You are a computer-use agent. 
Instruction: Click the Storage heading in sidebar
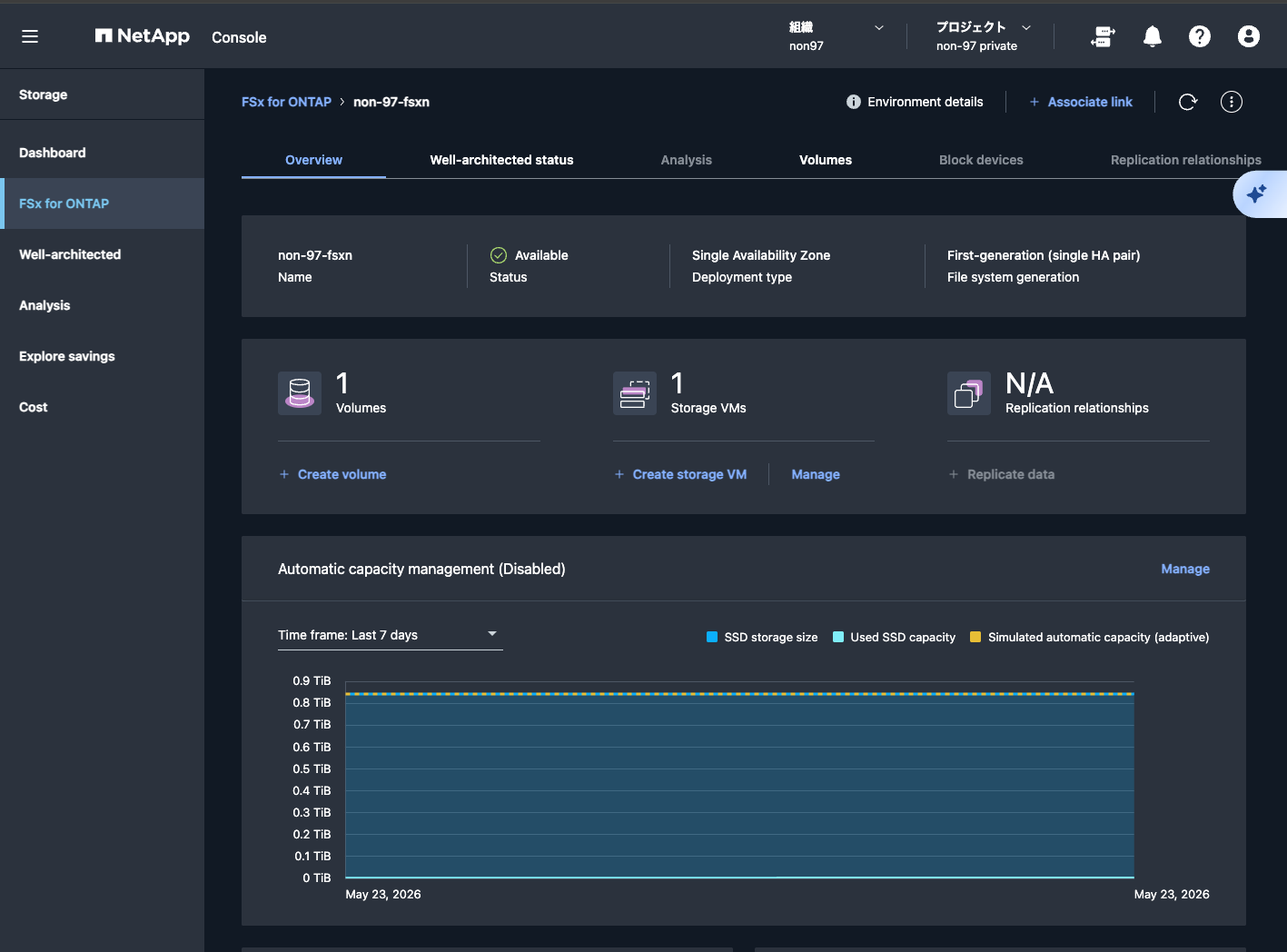[x=43, y=94]
